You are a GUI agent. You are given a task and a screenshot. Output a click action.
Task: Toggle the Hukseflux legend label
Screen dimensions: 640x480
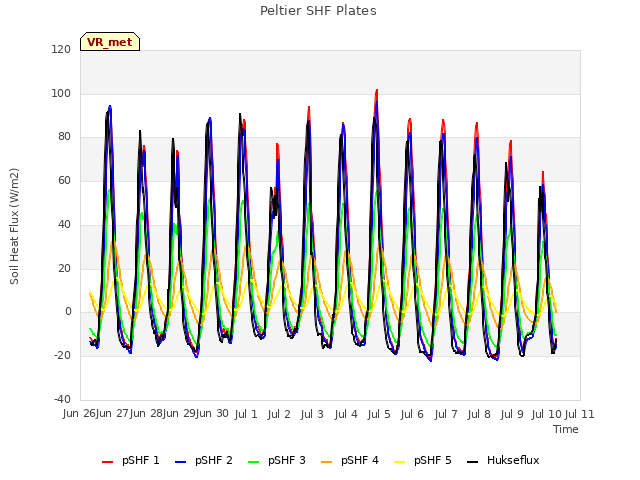pyautogui.click(x=513, y=460)
